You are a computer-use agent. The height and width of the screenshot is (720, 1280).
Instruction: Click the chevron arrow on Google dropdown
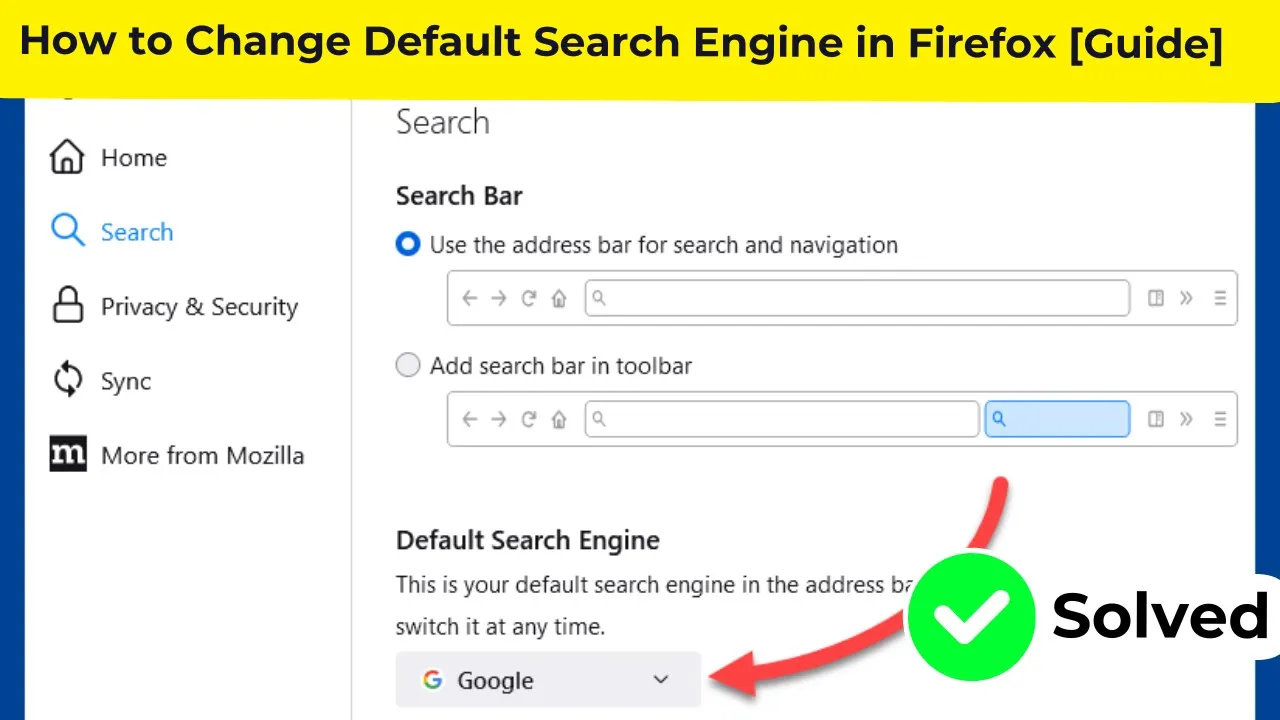[x=660, y=680]
